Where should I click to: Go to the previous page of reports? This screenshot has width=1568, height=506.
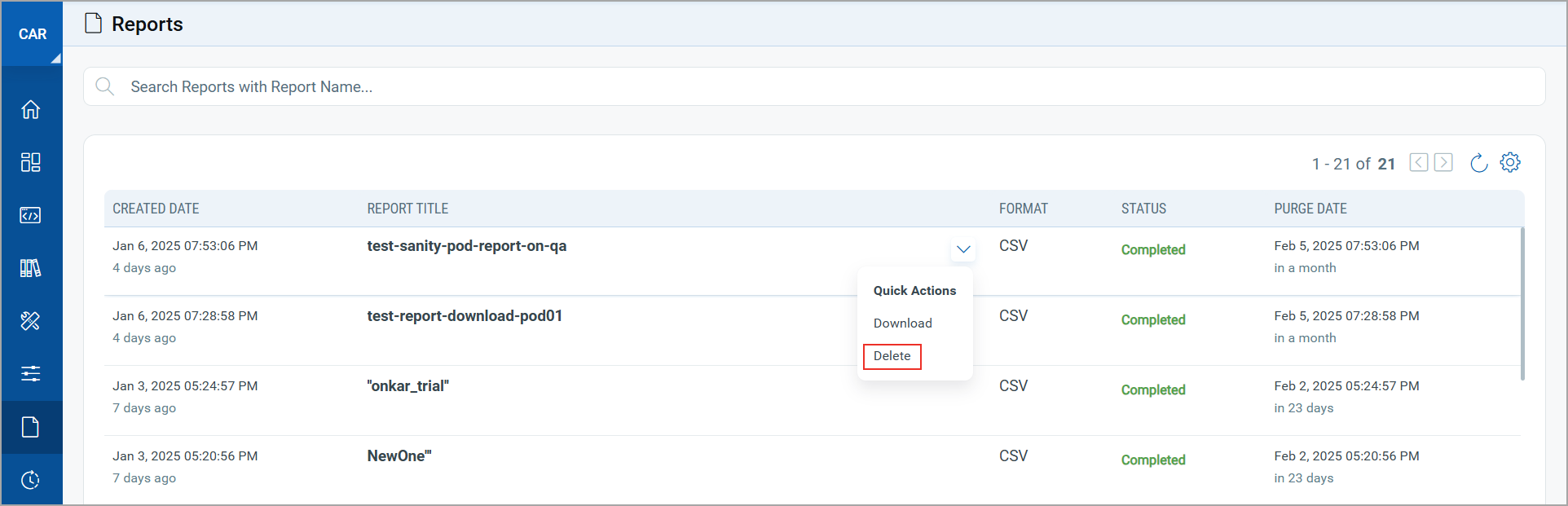[x=1419, y=162]
